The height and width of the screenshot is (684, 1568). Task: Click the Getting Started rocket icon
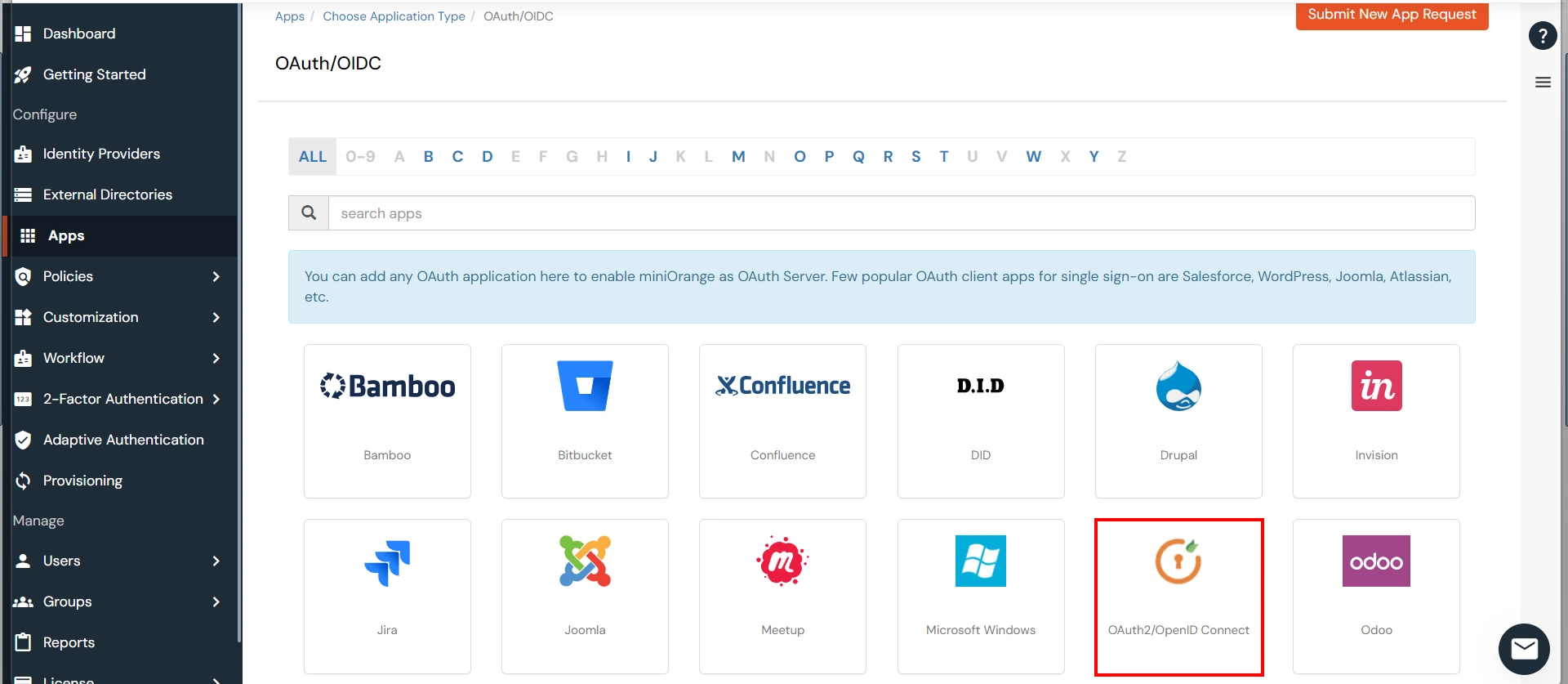(x=23, y=74)
